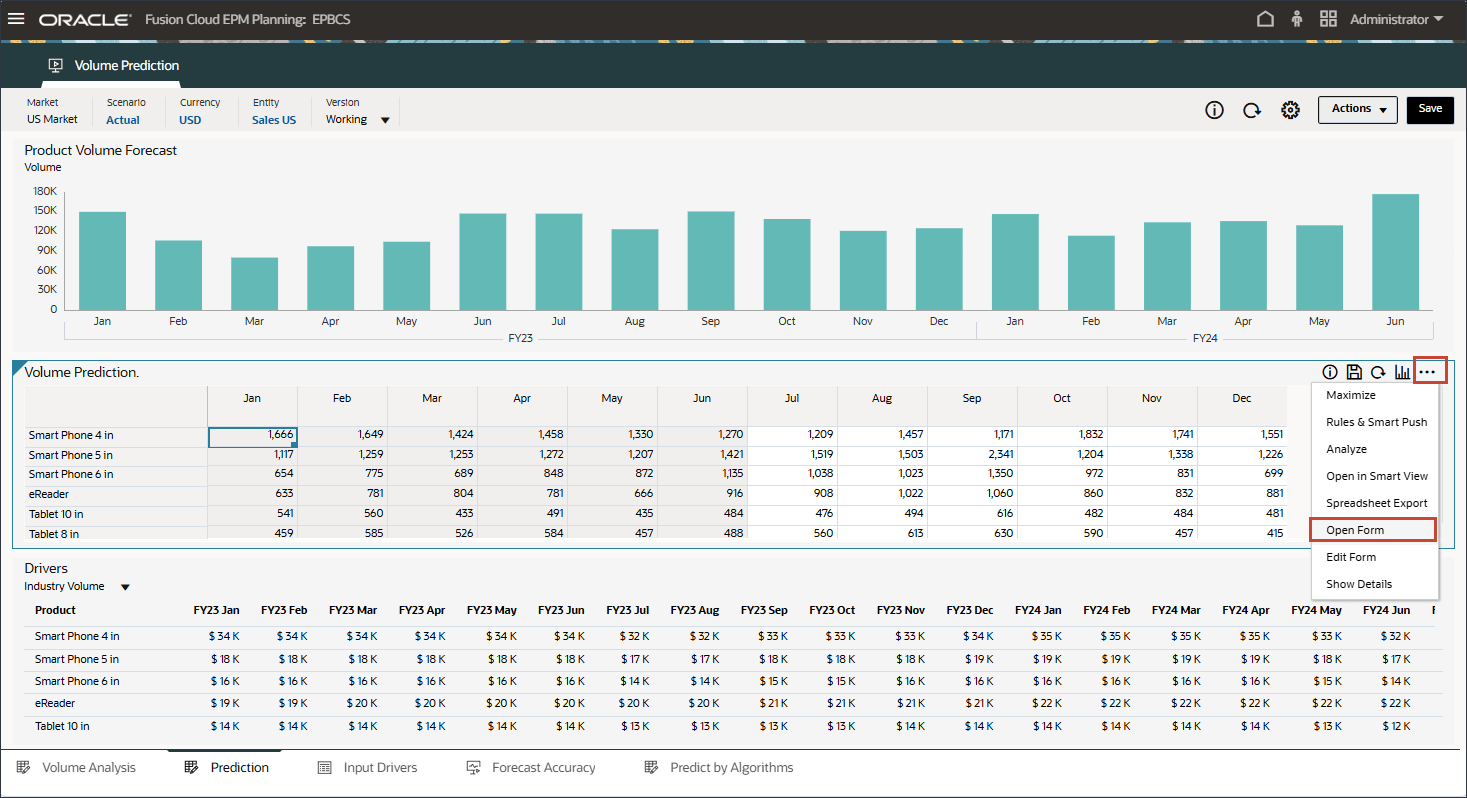
Task: Choose Analyze in the form menu
Action: pyautogui.click(x=1374, y=449)
